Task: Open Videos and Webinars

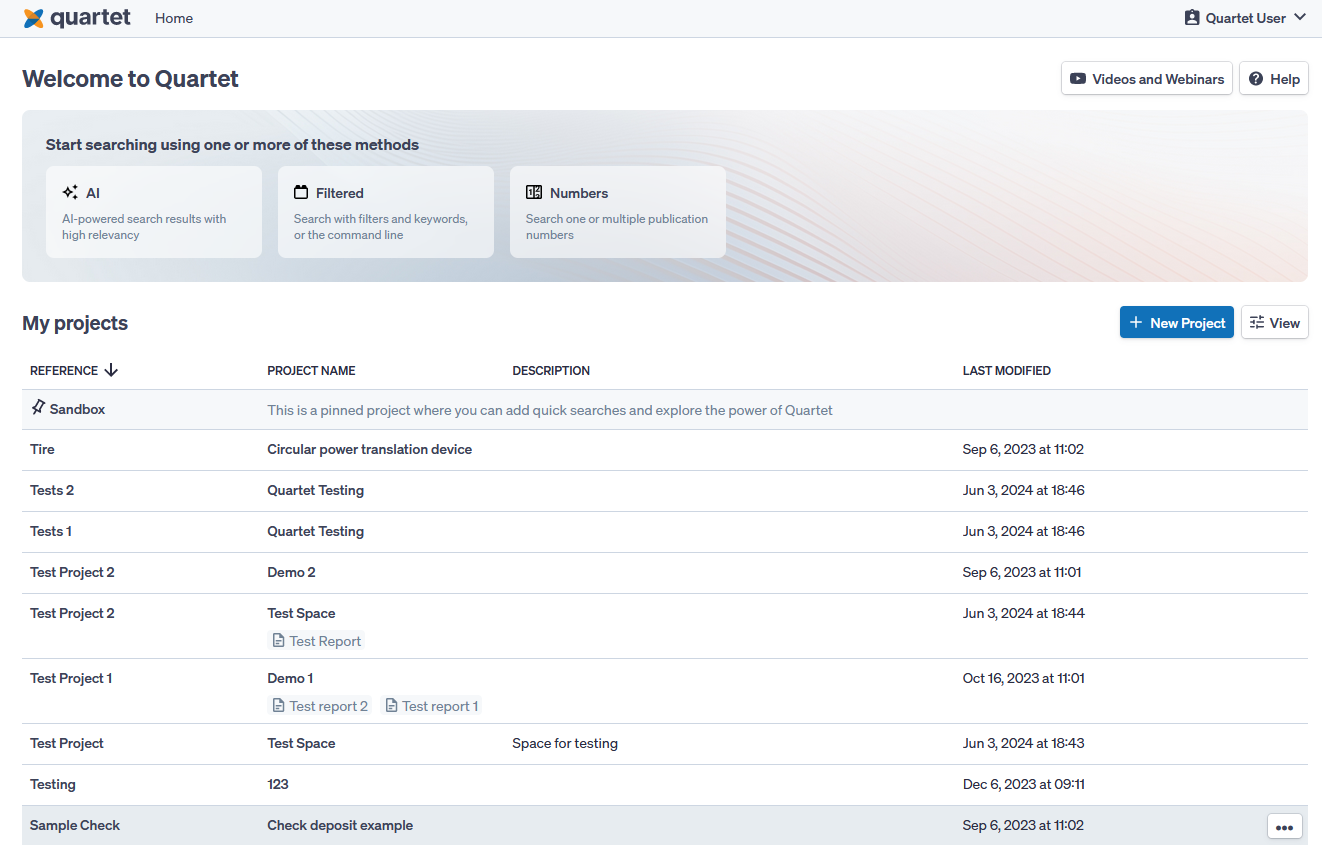Action: tap(1146, 79)
